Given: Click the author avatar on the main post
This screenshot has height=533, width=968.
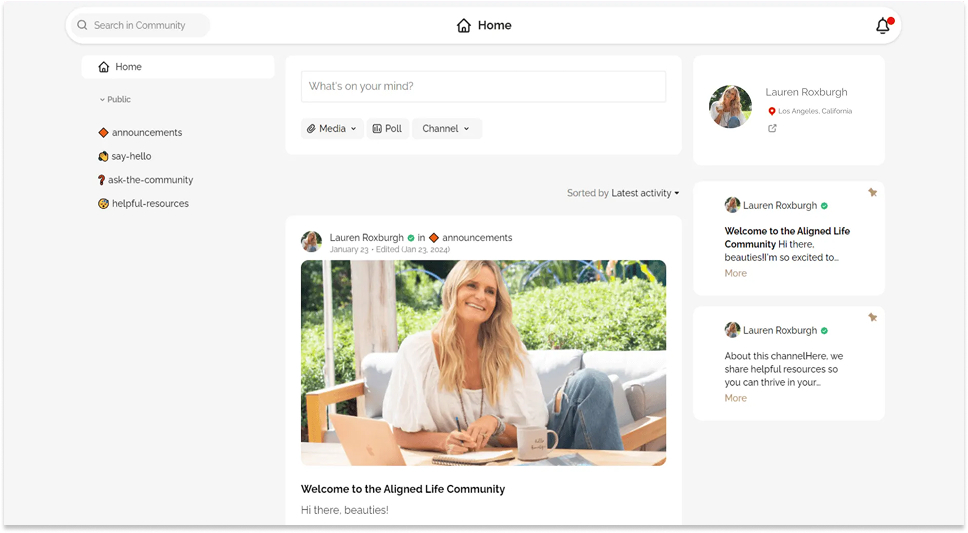Looking at the screenshot, I should coord(312,241).
